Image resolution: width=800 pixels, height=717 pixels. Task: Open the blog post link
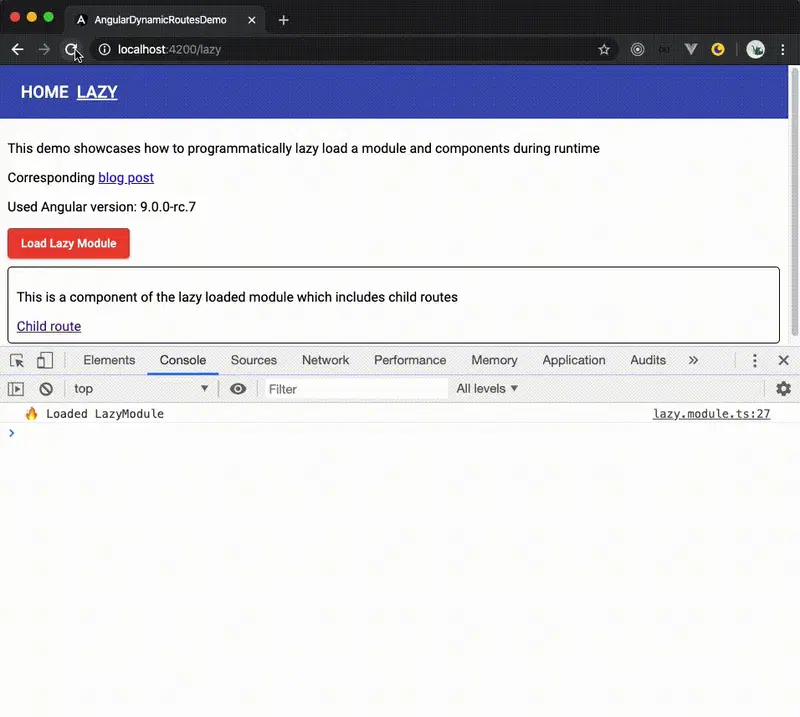(x=126, y=178)
